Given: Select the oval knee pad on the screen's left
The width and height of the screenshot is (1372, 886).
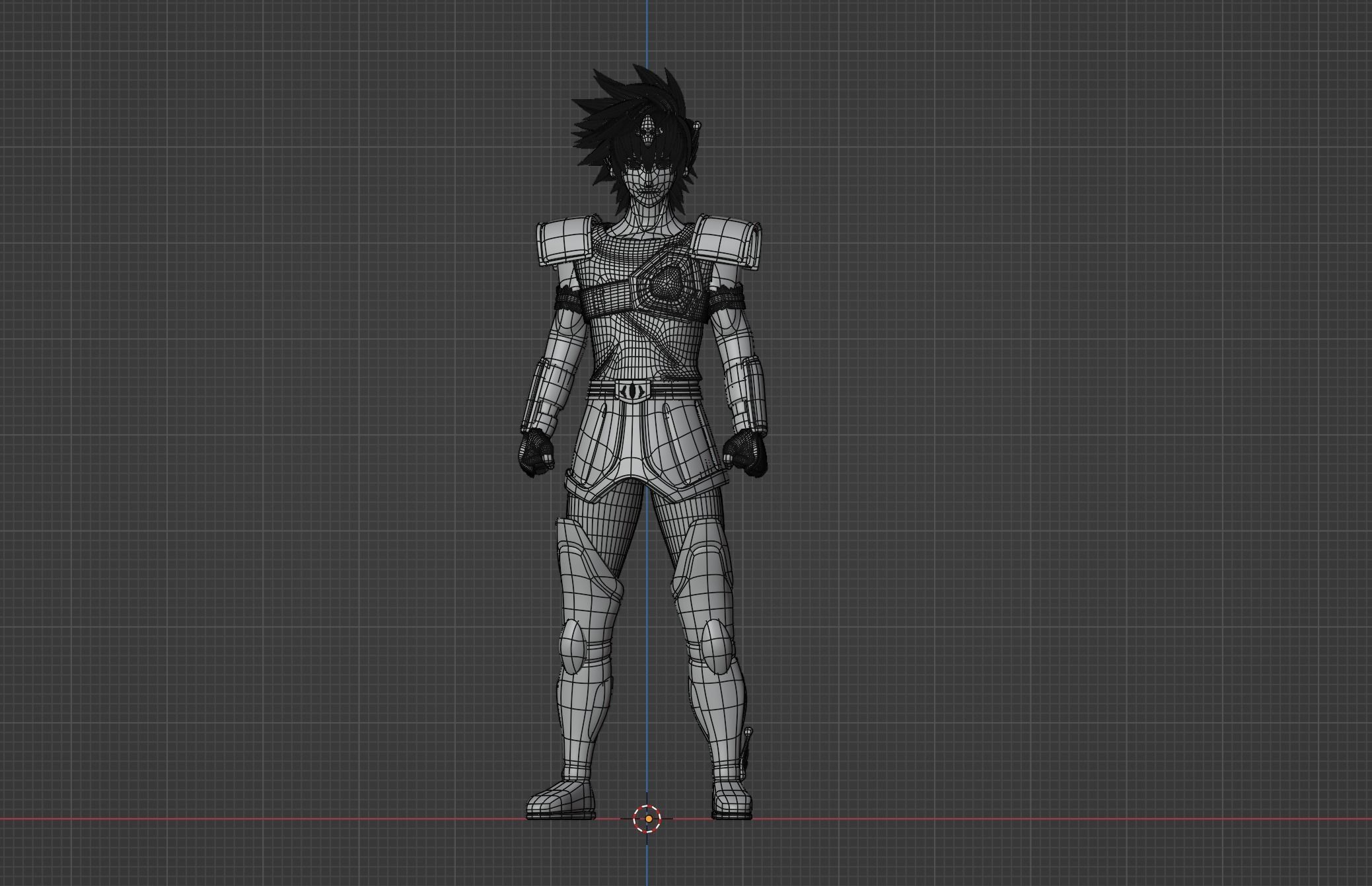Looking at the screenshot, I should pos(572,646).
